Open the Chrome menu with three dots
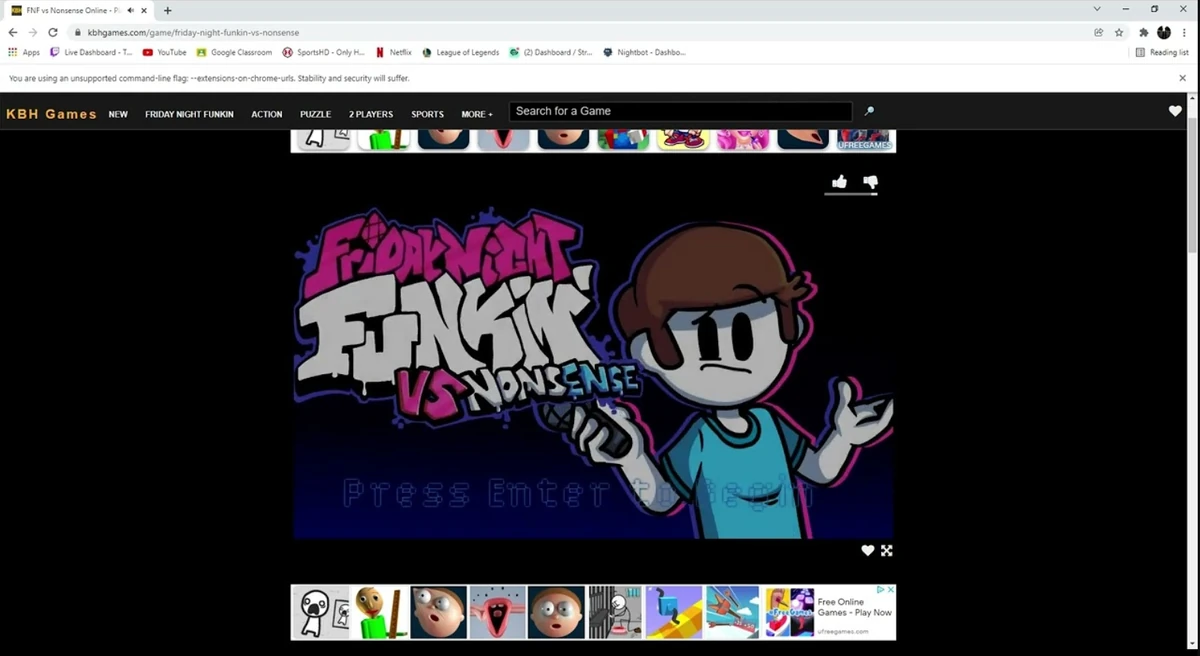The height and width of the screenshot is (656, 1200). tap(1184, 32)
